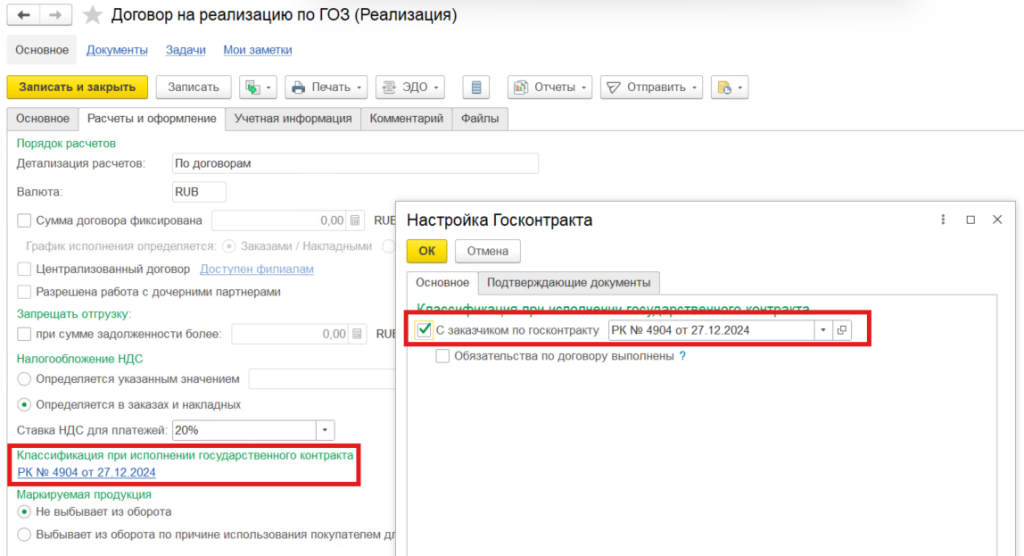The height and width of the screenshot is (556, 1024).
Task: Close the Настройка Госконтракта dialog
Action: coord(997,220)
